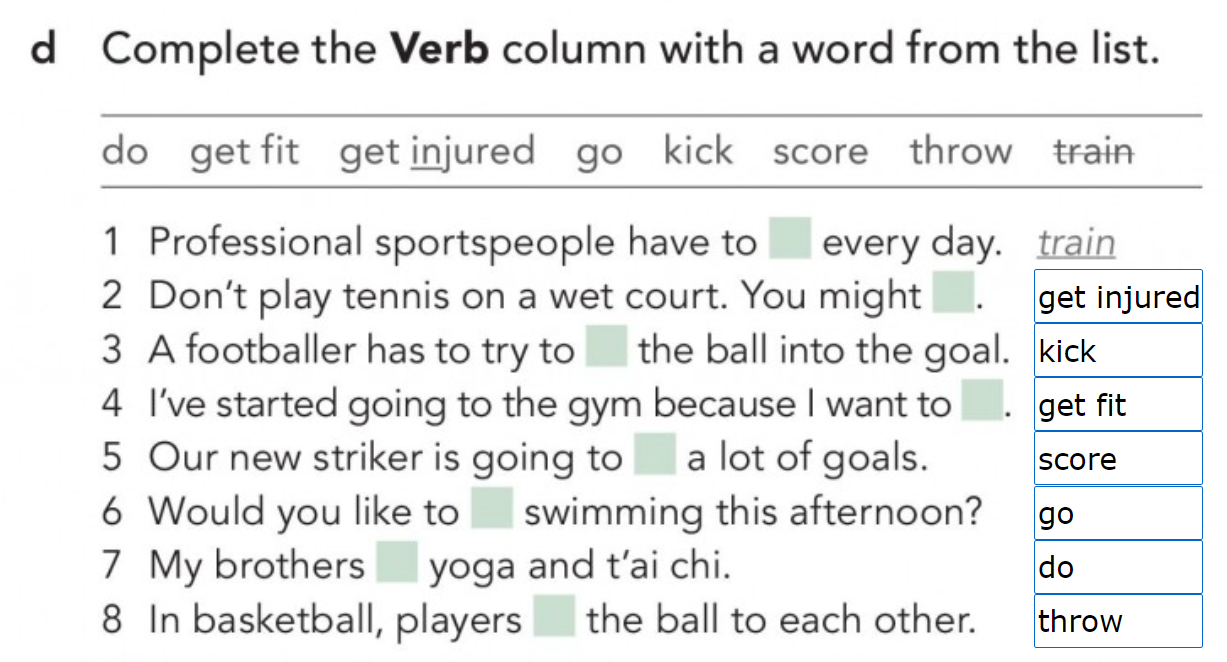Click the green blank before 'a lot of goals'
This screenshot has width=1227, height=662.
(655, 456)
